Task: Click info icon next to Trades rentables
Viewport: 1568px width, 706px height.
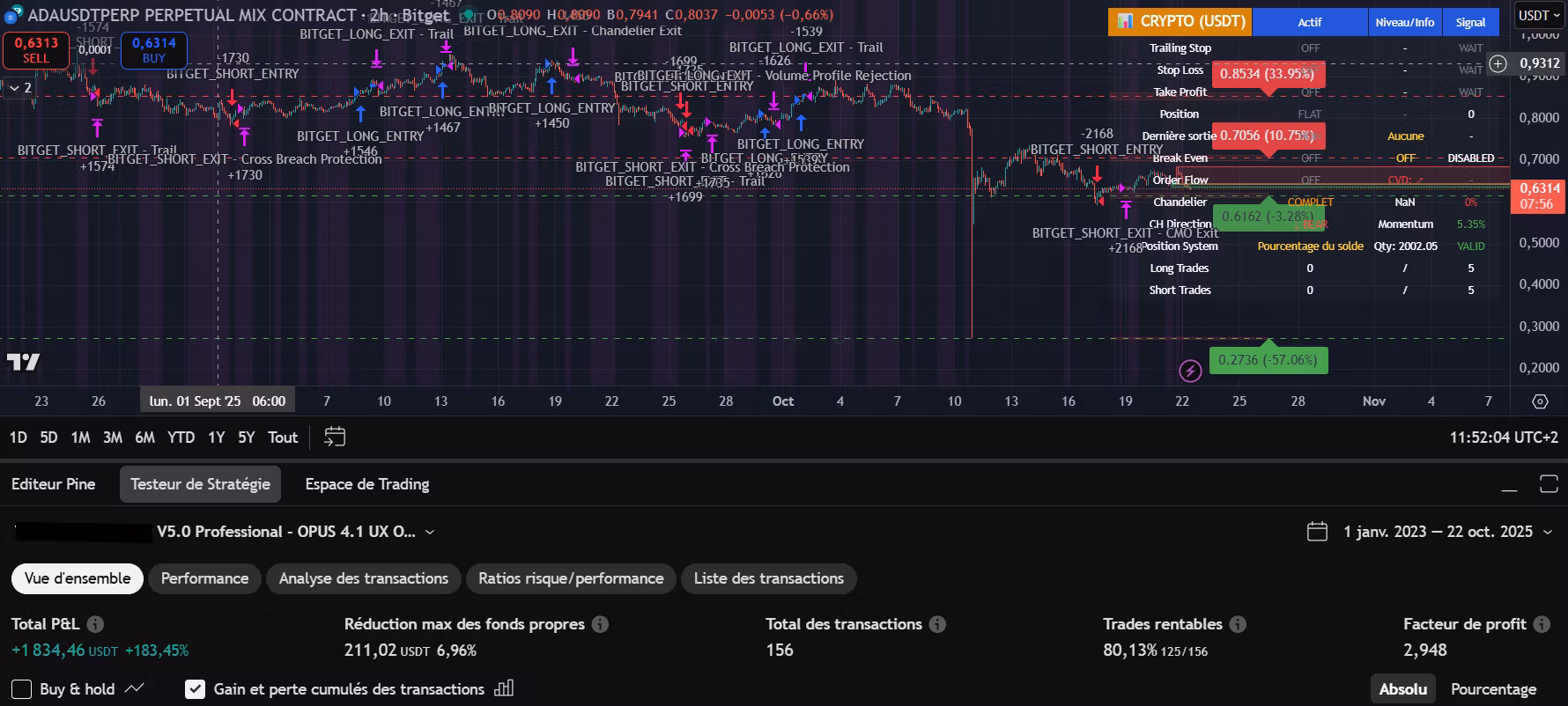Action: coord(1238,624)
